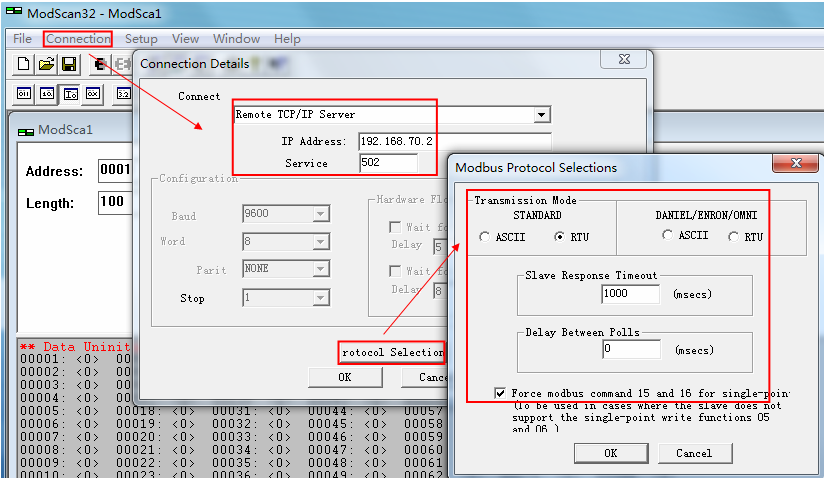
Task: Click the Save floppy disk icon
Action: [x=69, y=64]
